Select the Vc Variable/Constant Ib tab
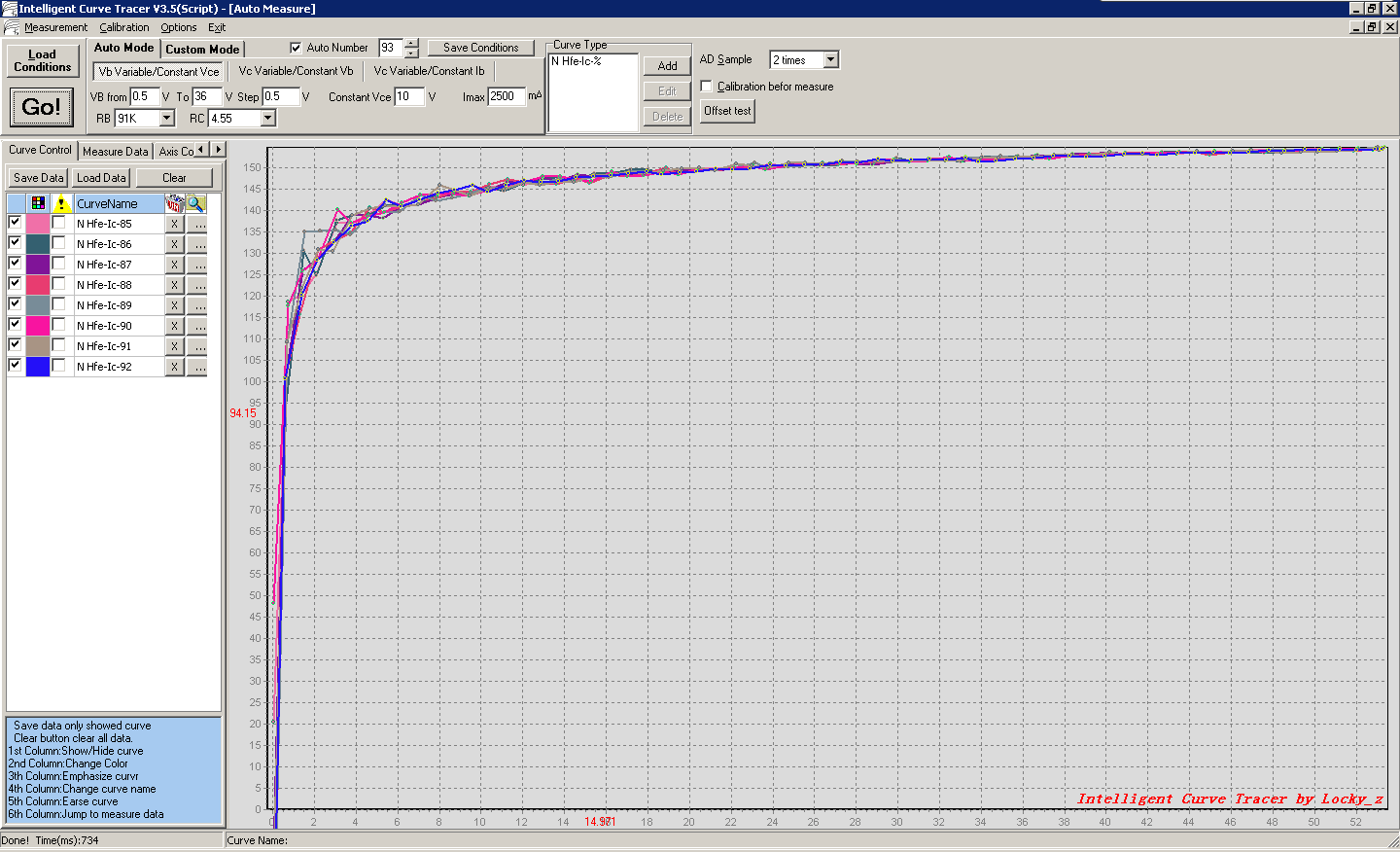 coord(429,71)
